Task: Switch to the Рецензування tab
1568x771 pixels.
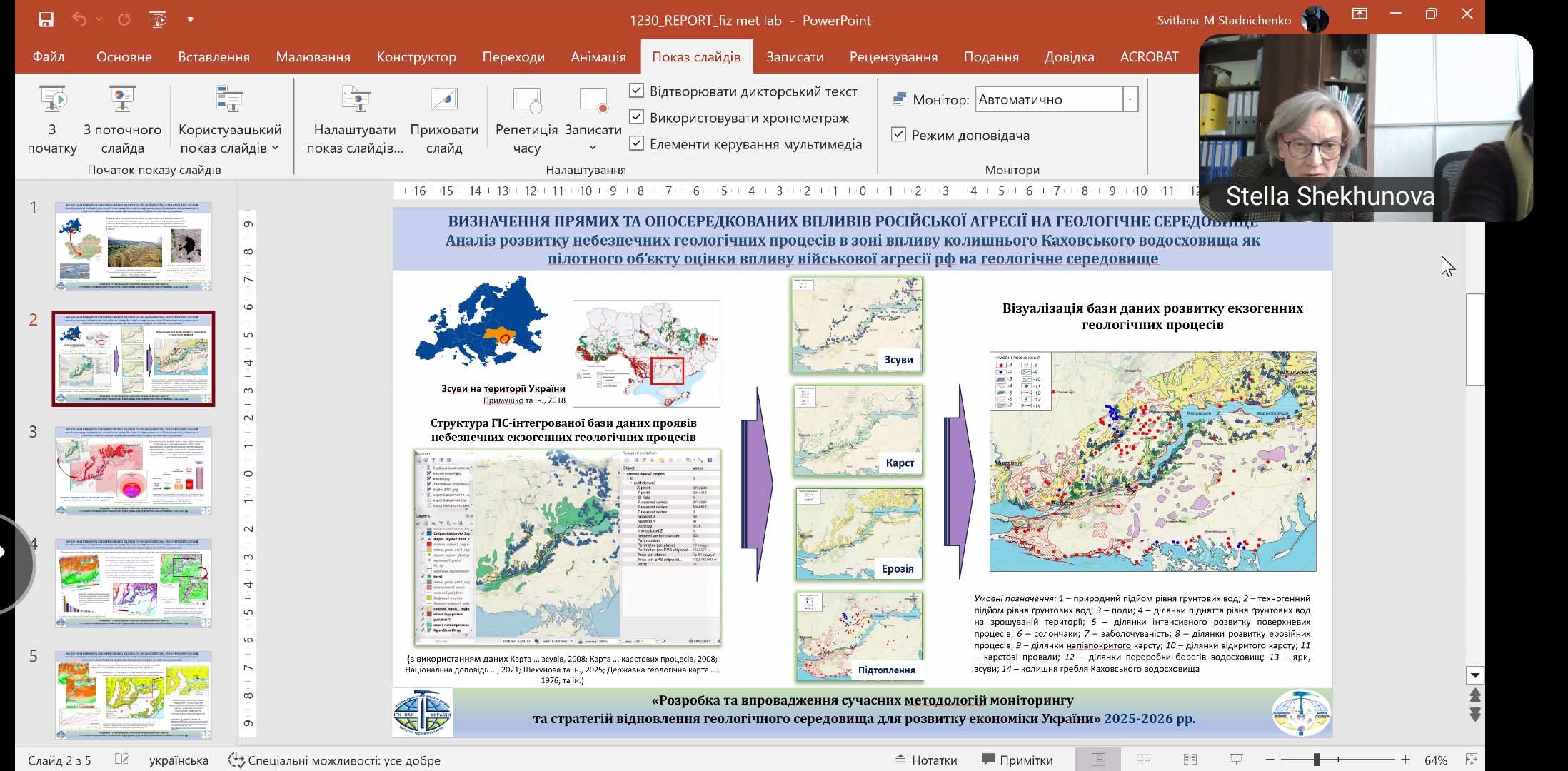Action: coord(893,57)
